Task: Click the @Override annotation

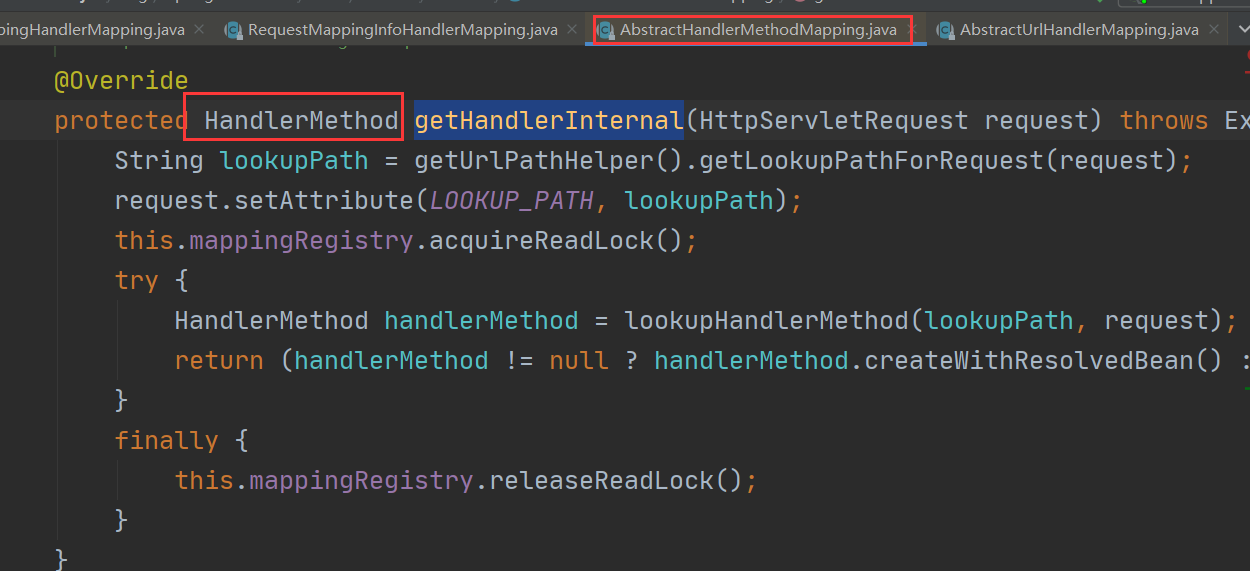Action: [121, 81]
